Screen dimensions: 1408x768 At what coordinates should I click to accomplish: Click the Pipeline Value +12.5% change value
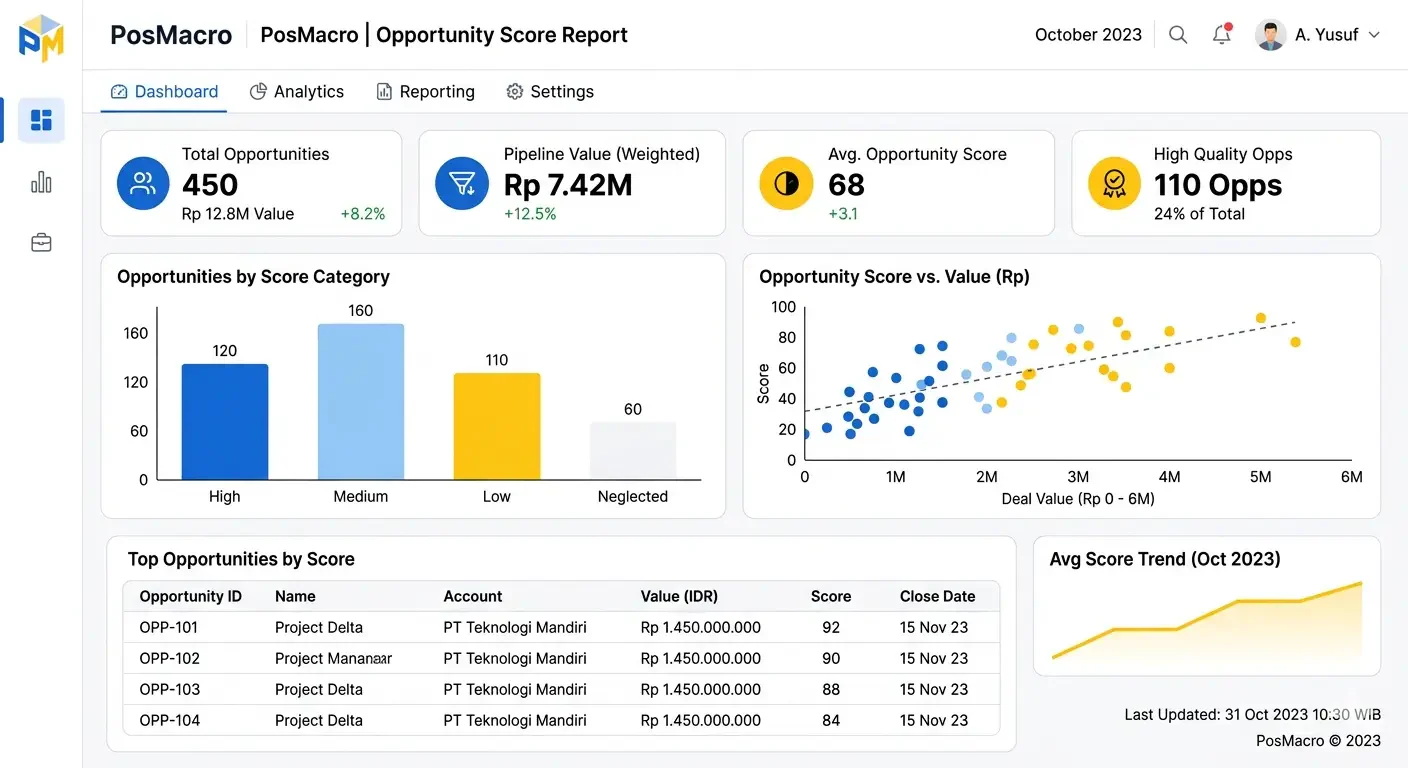tap(530, 214)
